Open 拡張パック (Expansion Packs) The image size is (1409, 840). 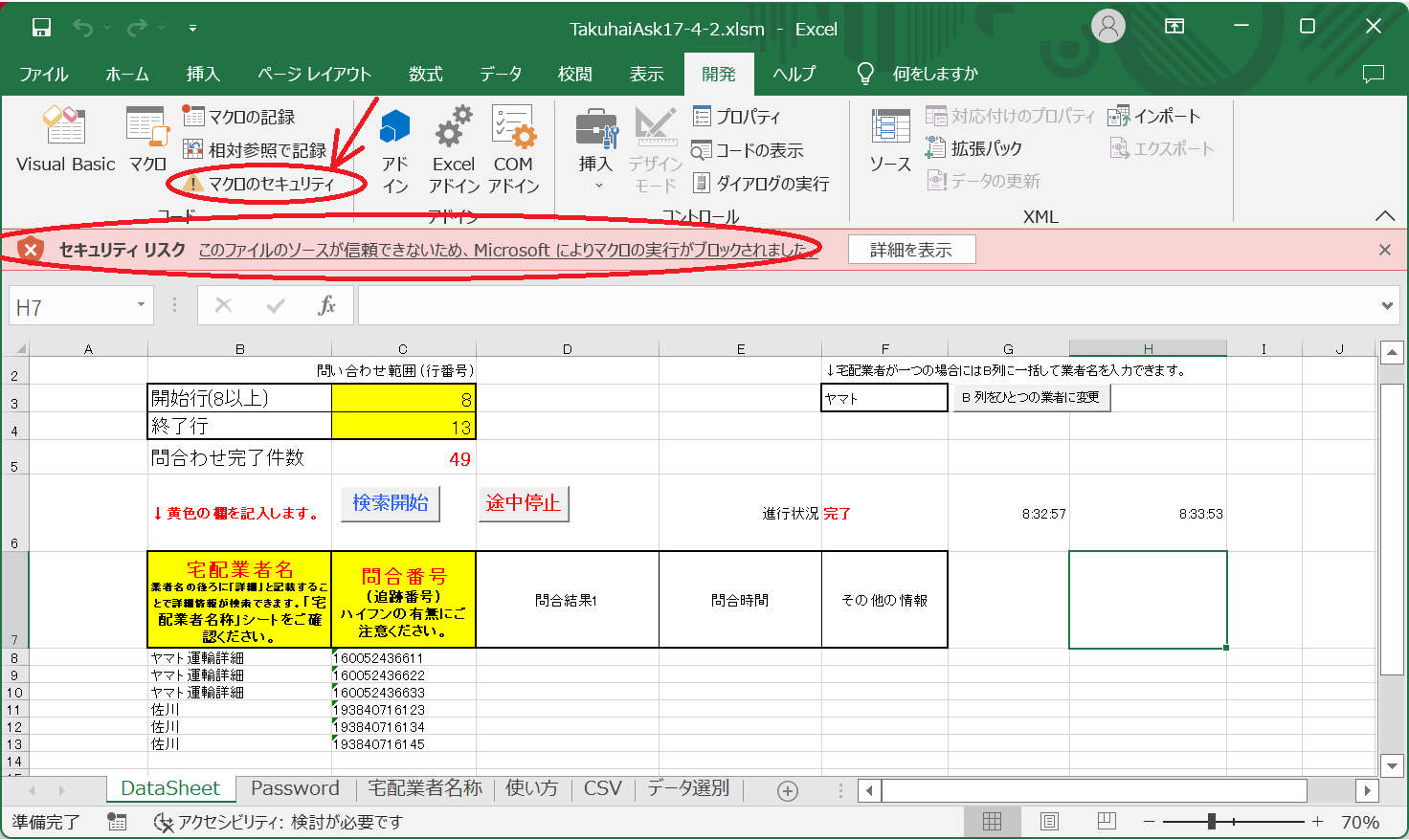point(973,148)
